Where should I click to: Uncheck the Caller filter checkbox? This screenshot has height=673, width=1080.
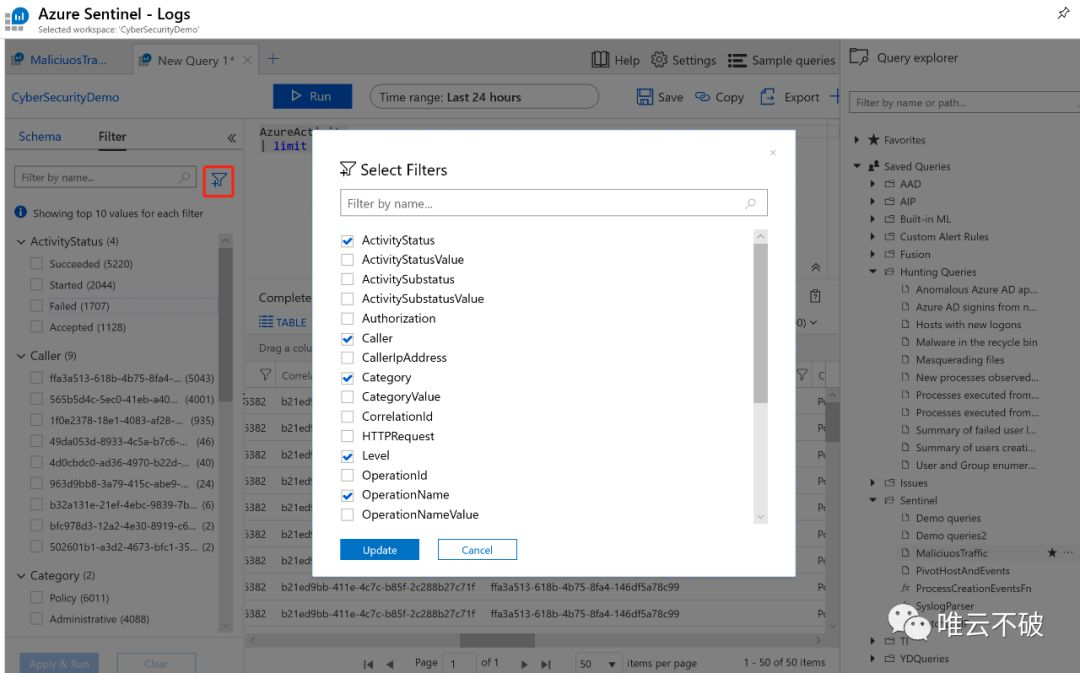347,338
